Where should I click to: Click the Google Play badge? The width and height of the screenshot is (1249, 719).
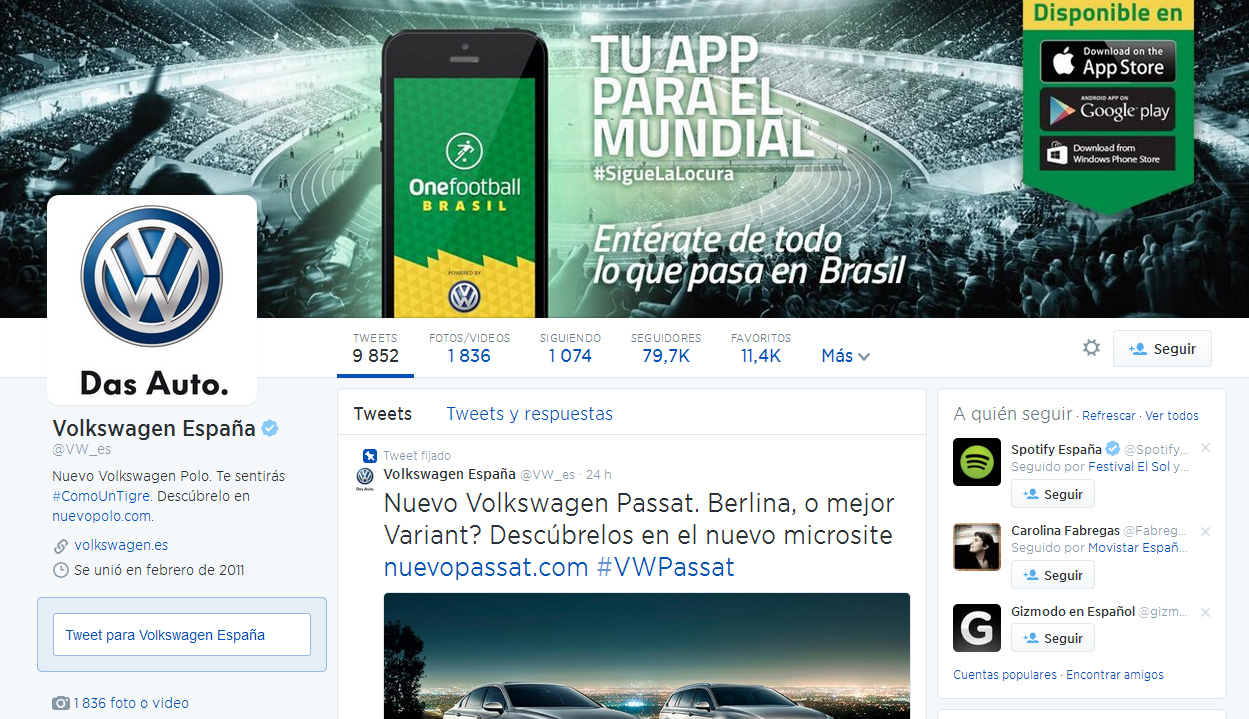coord(1108,110)
